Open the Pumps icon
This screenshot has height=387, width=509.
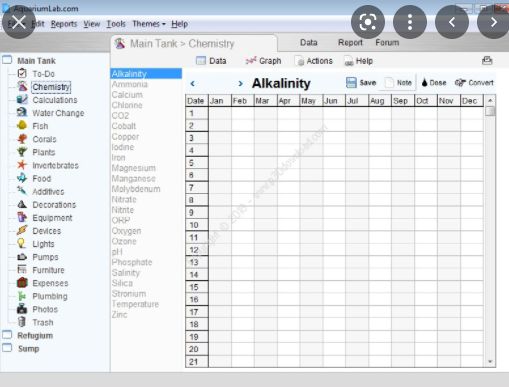22,257
